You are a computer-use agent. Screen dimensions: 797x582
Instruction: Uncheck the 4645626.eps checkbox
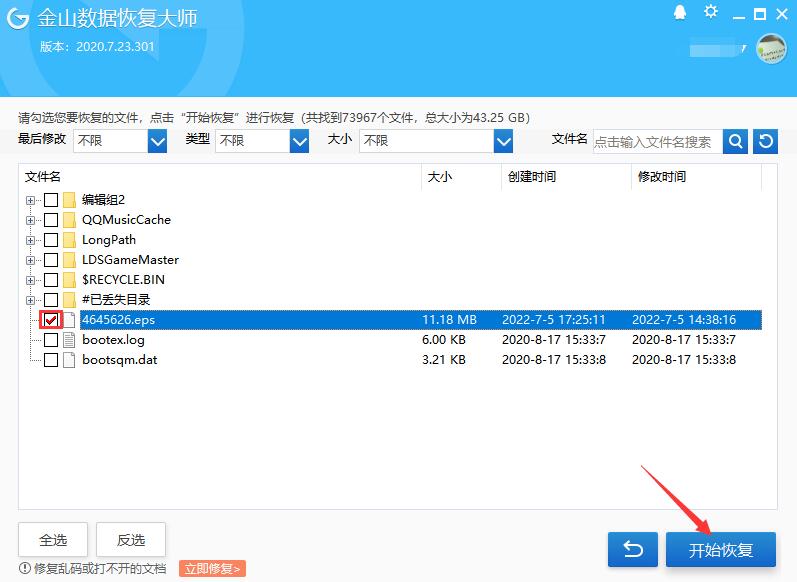pos(51,320)
